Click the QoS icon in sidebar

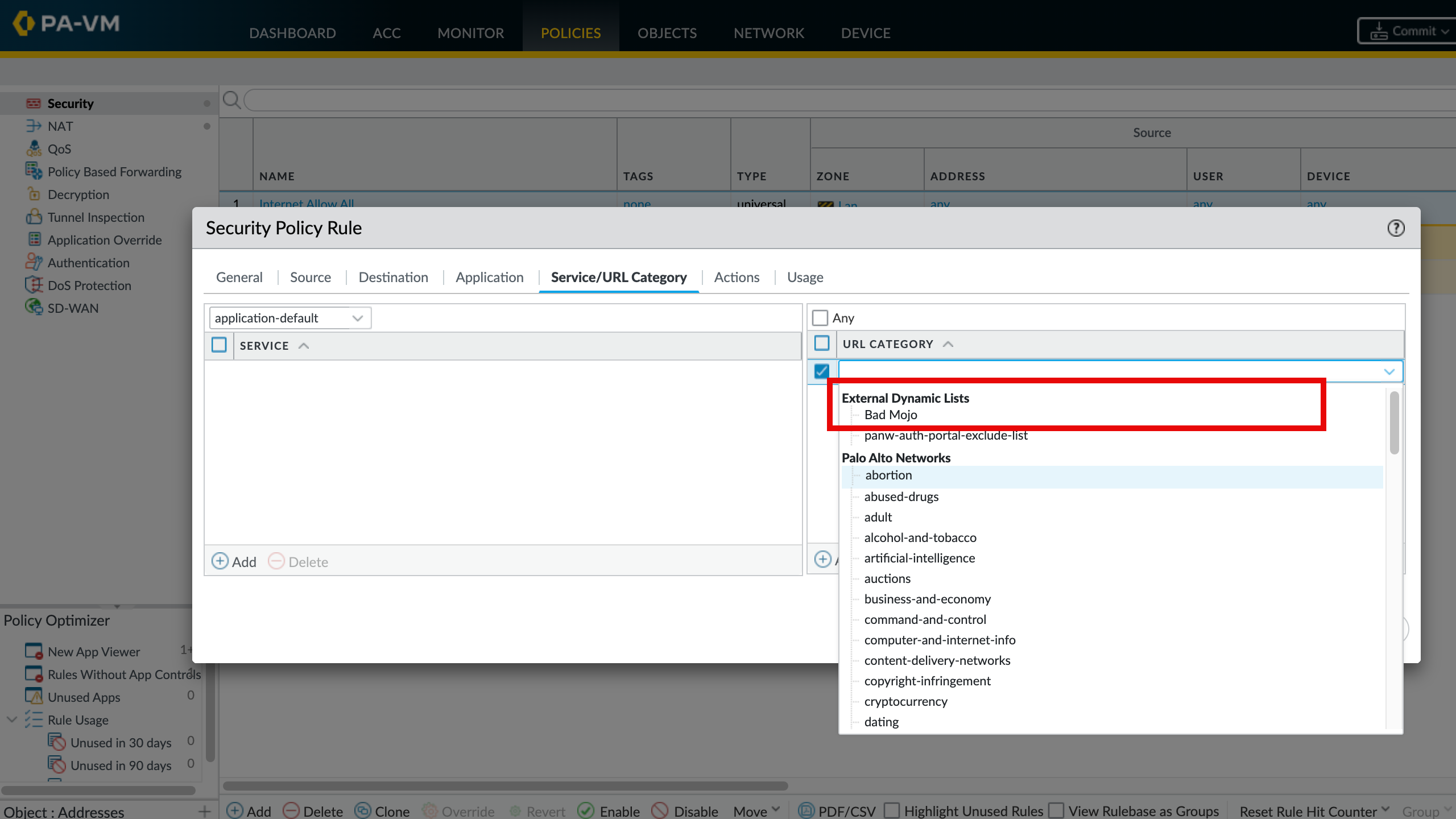34,149
